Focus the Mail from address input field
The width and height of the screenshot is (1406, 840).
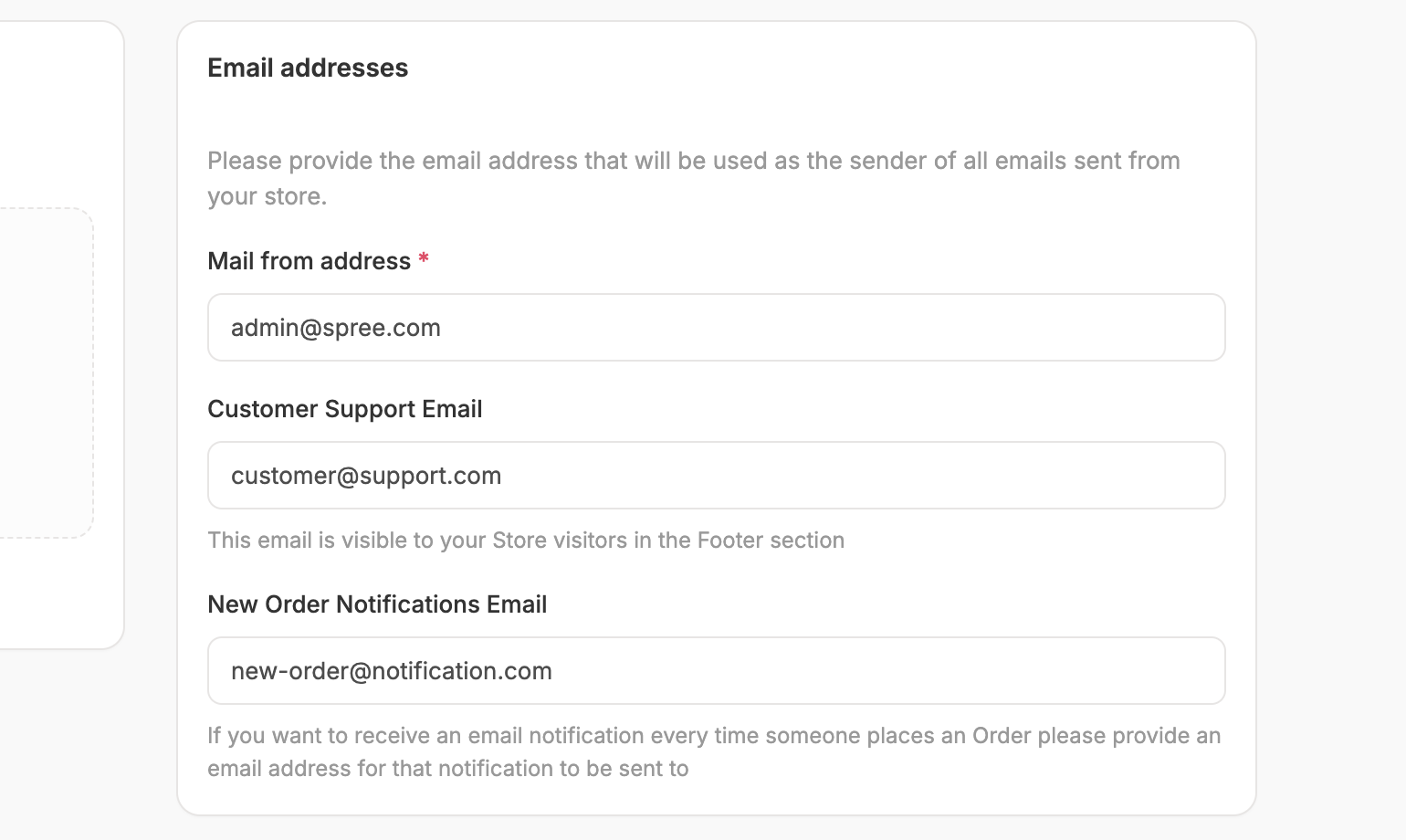coord(716,327)
